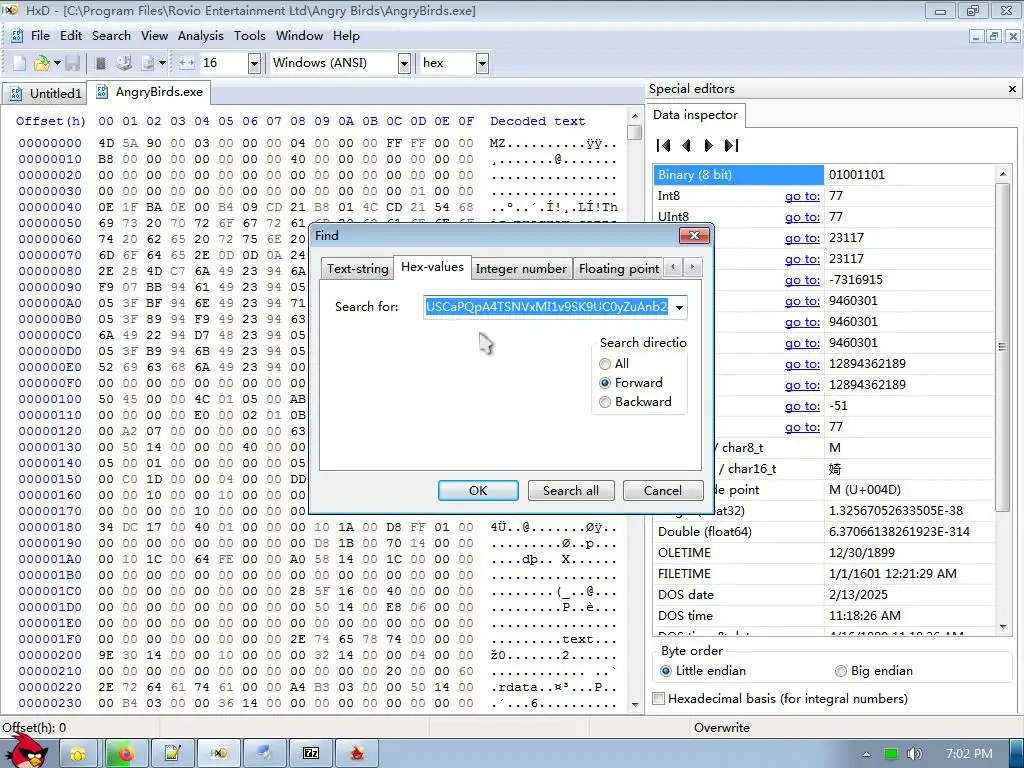Go to last byte in Data inspector

(731, 145)
